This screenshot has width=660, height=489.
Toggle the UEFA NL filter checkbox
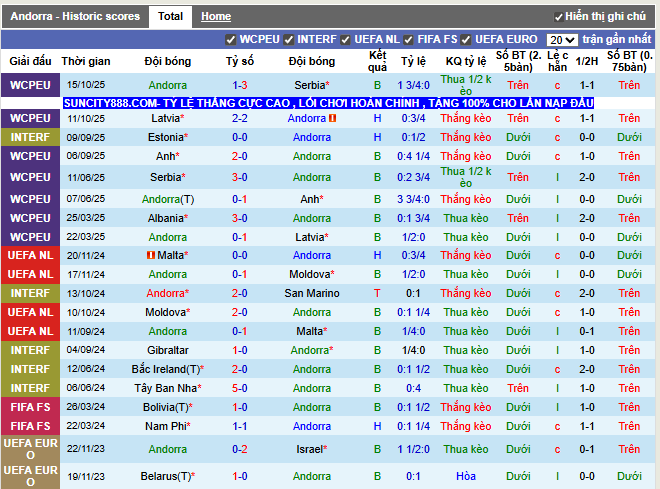(x=346, y=40)
